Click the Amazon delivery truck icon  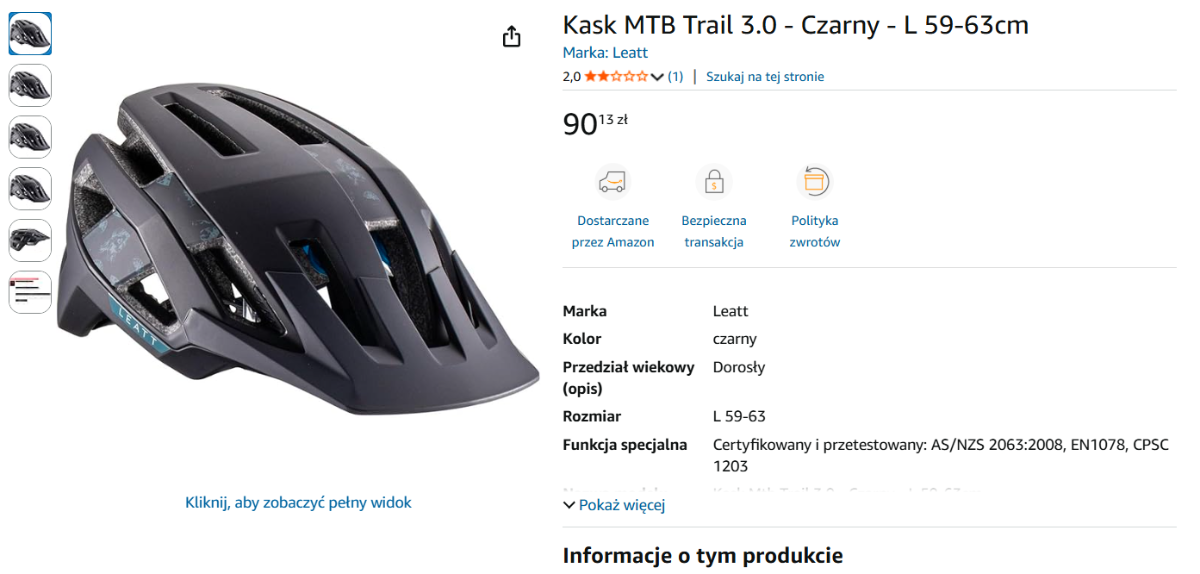pos(613,181)
